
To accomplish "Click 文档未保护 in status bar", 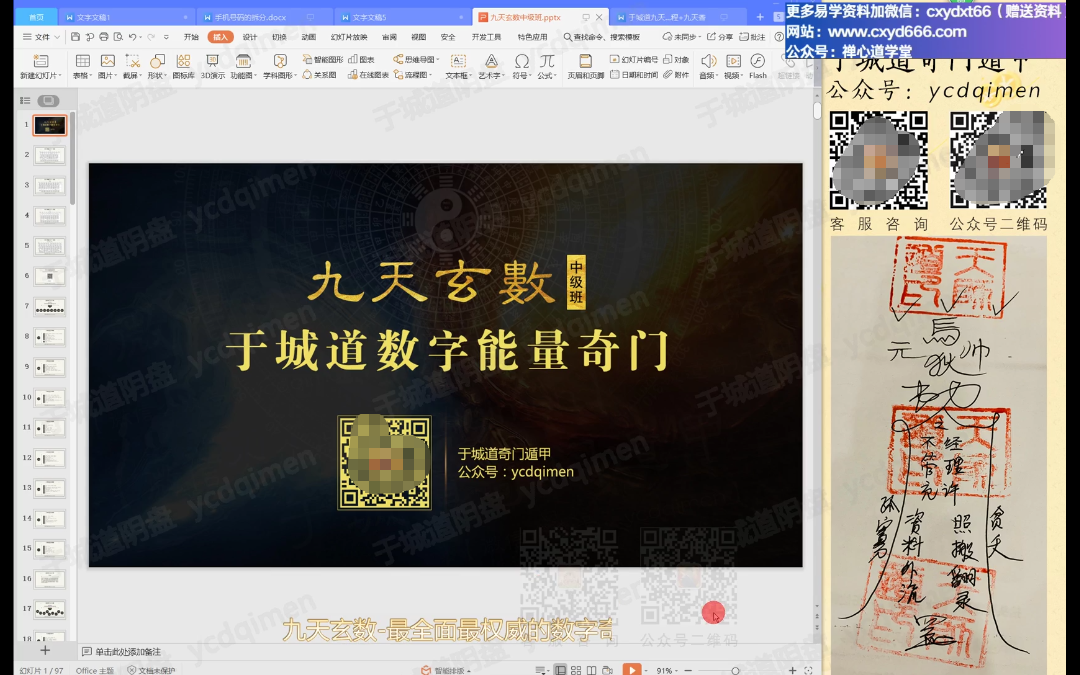I will tap(152, 670).
